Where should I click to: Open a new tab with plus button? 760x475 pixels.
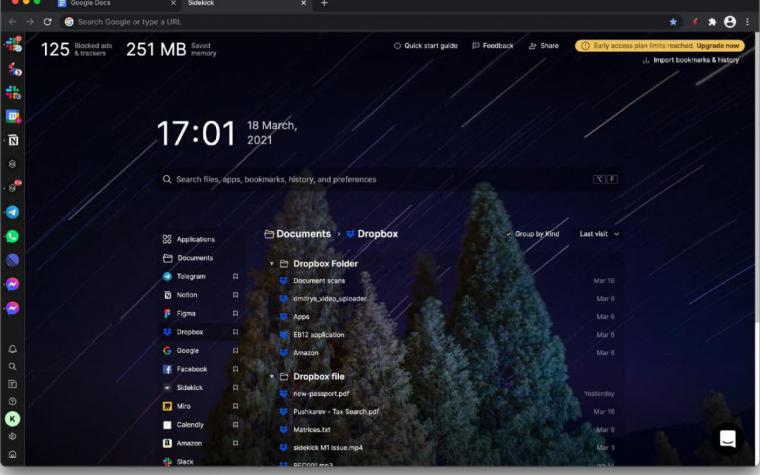click(x=324, y=3)
